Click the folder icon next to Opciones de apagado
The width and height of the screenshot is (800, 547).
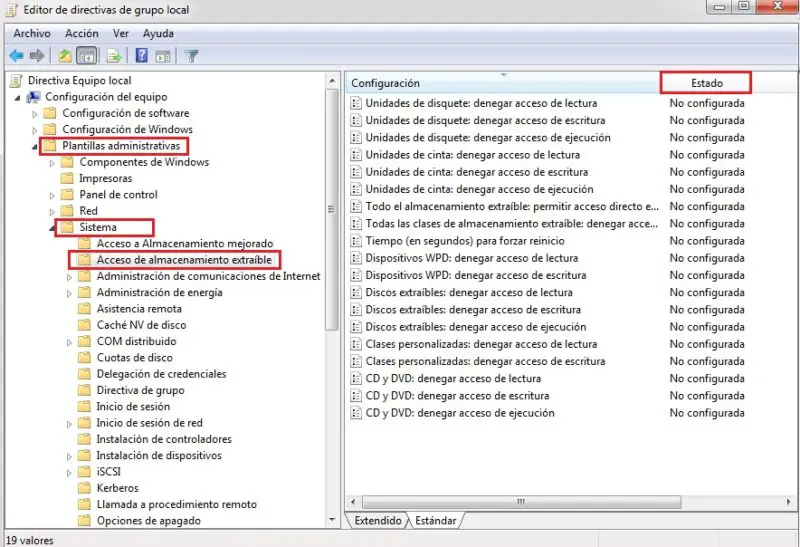coord(84,520)
